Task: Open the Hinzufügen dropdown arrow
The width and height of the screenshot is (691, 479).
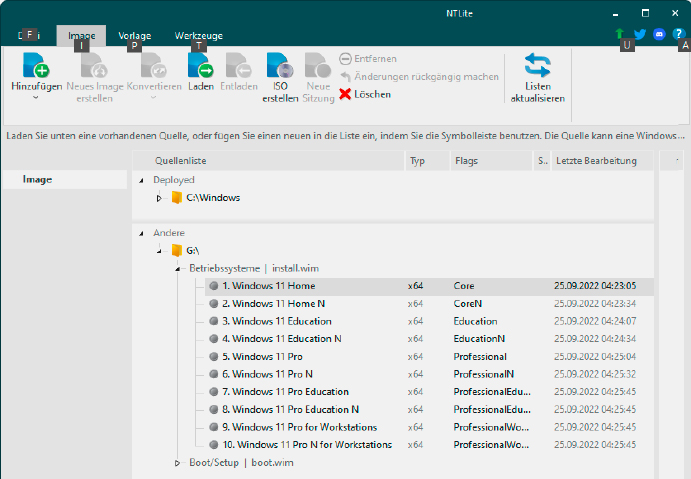Action: click(36, 97)
